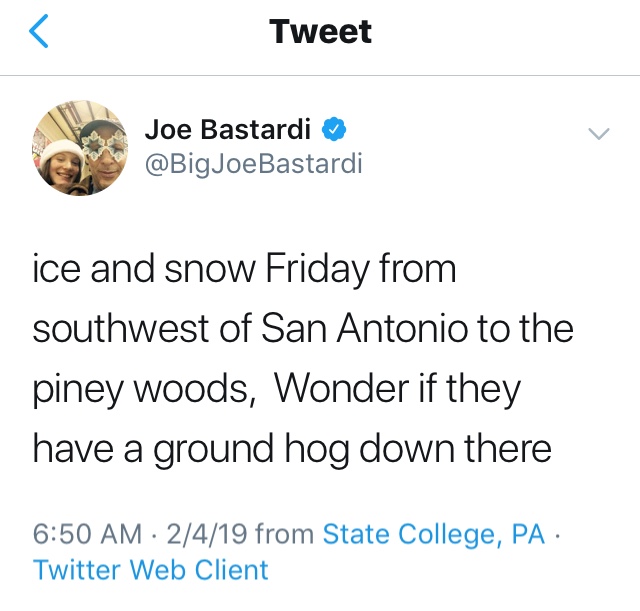Click the blue verified badge
640x611 pixels.
(336, 129)
